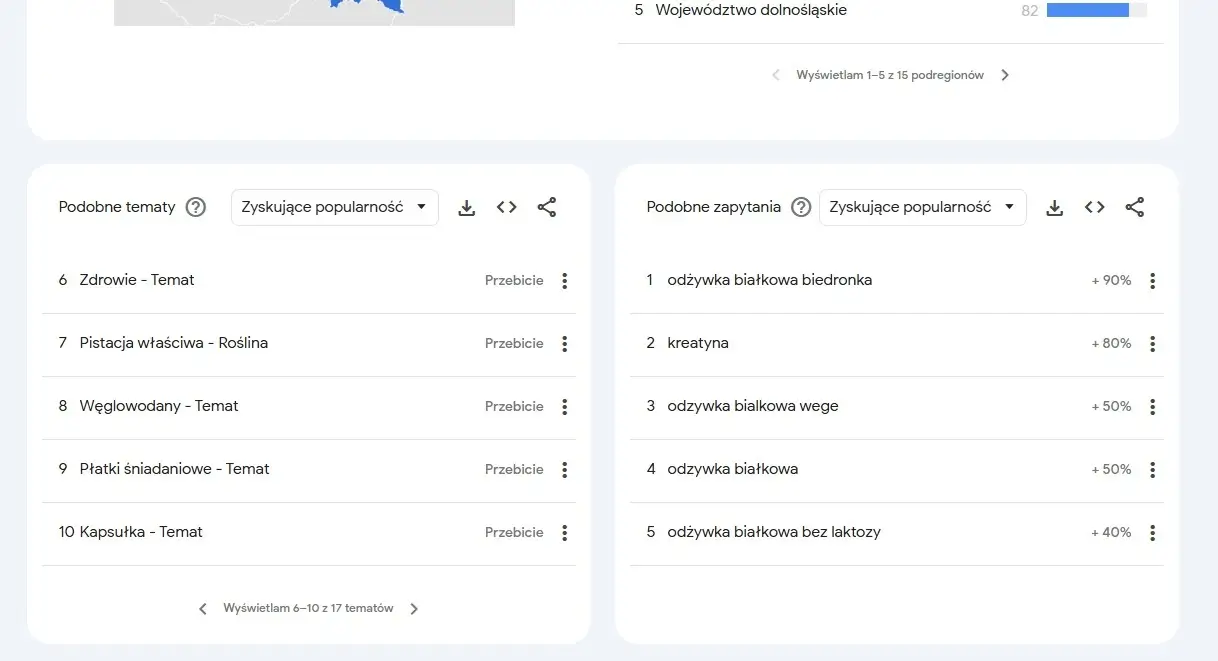This screenshot has width=1218, height=661.
Task: Download the Podobne tematy data as CSV
Action: coord(466,207)
